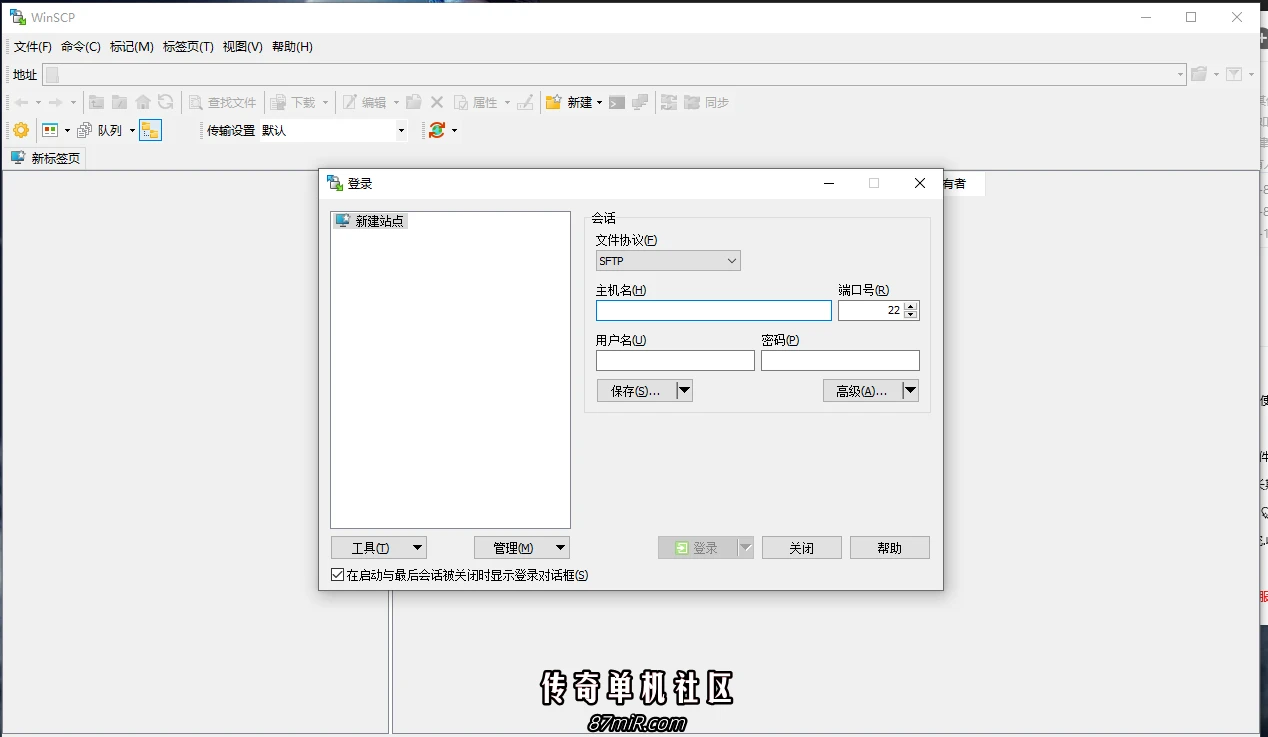Click the delete X icon in toolbar

pos(437,102)
